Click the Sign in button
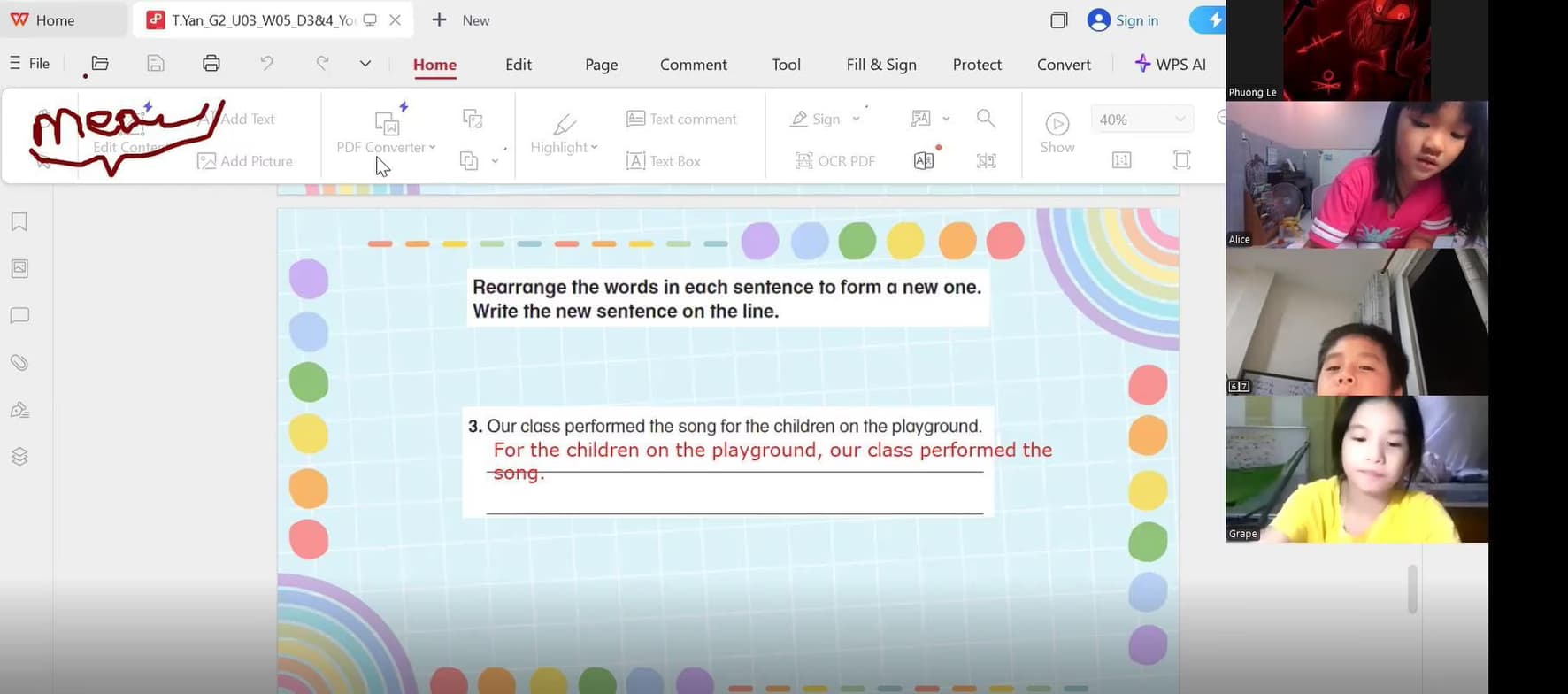 coord(1123,20)
